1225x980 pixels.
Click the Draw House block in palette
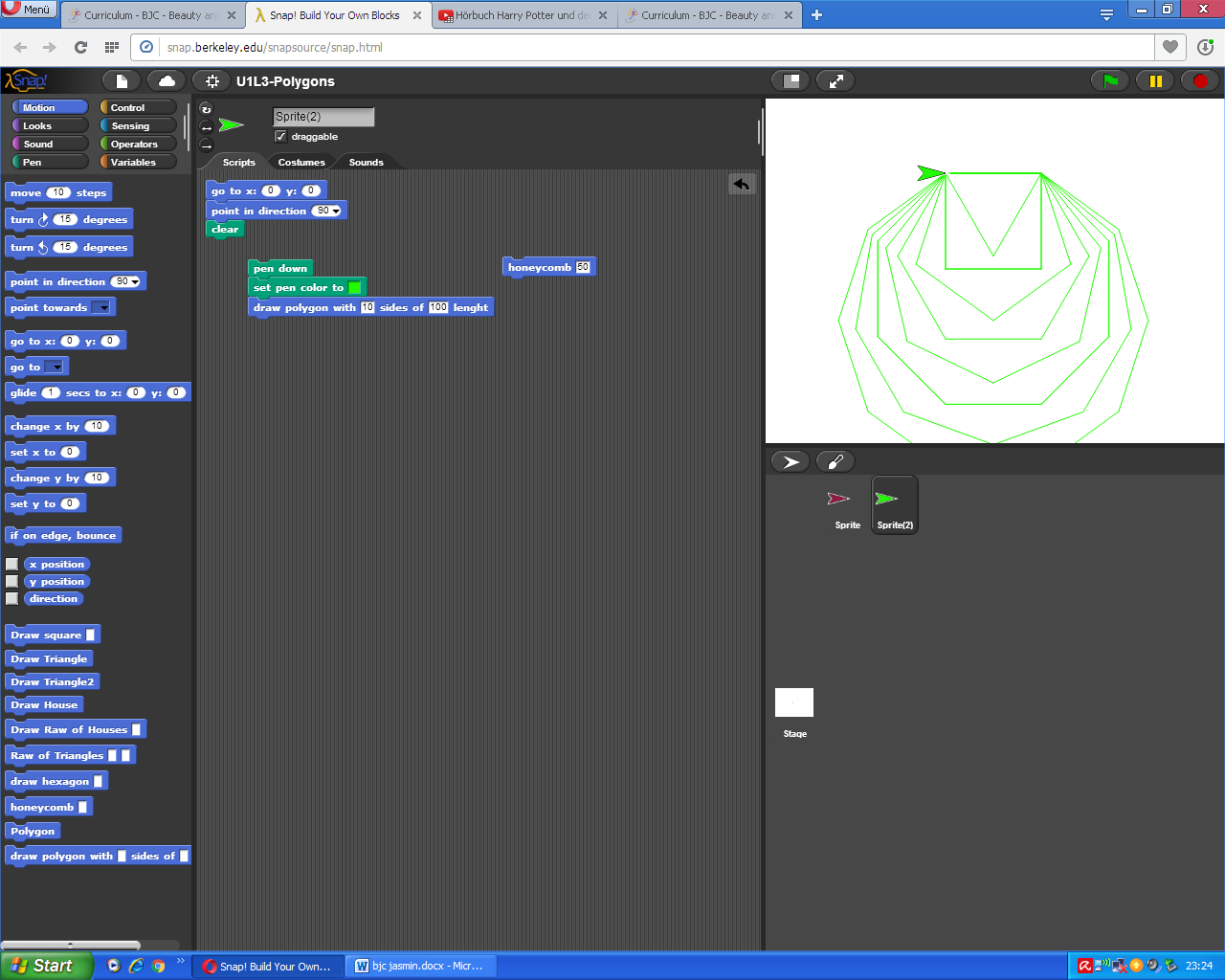coord(44,705)
